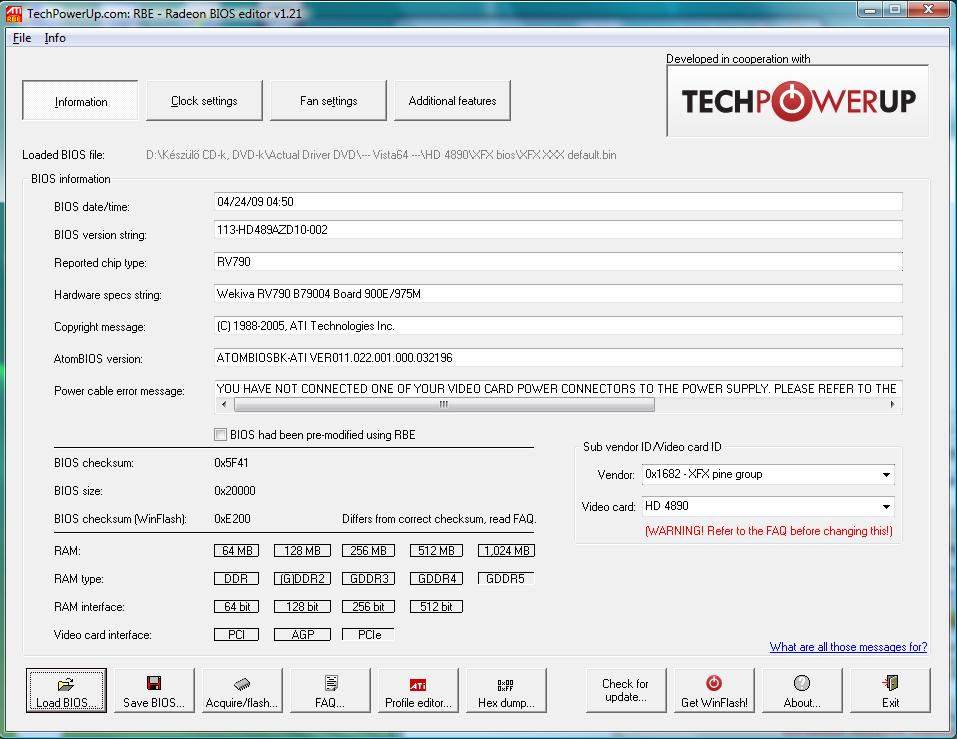Click the Exit door icon
957x739 pixels.
pyautogui.click(x=890, y=683)
